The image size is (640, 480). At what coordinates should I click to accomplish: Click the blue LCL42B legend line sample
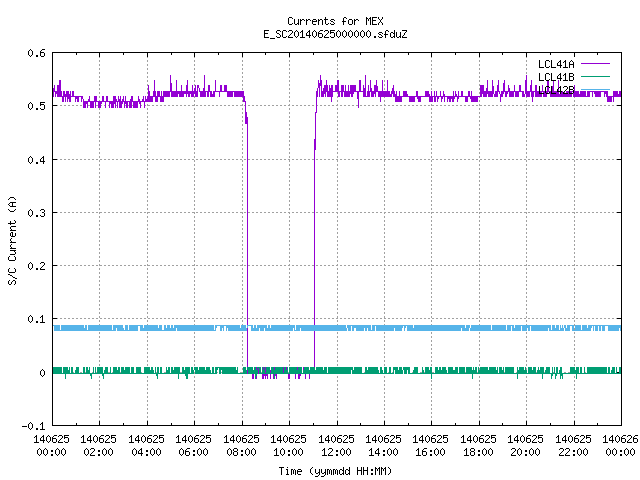(595, 89)
